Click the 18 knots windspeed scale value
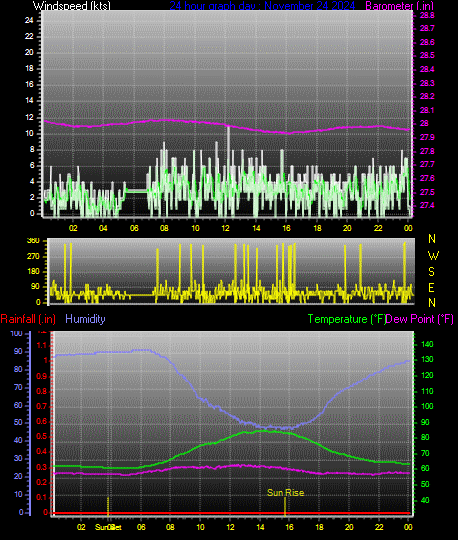The height and width of the screenshot is (540, 458). coord(29,68)
